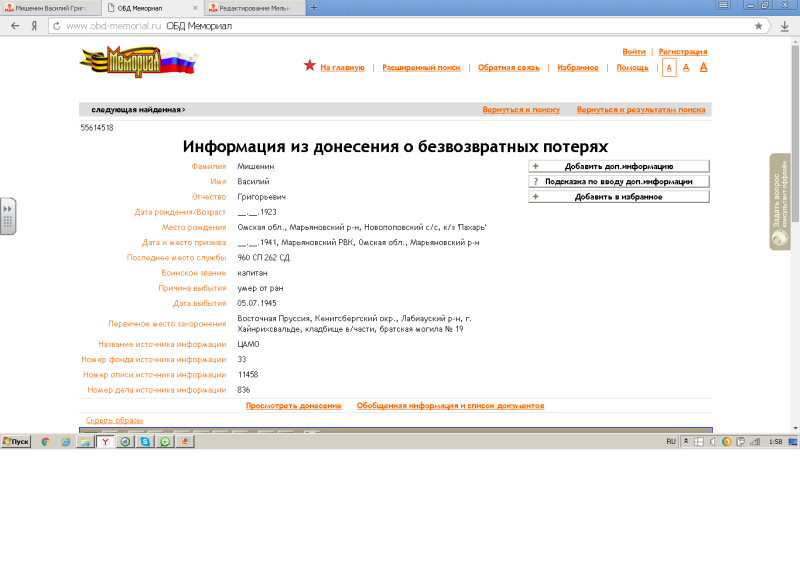The width and height of the screenshot is (800, 585).
Task: Click Вернуться к результатам поиска link
Action: pyautogui.click(x=641, y=109)
